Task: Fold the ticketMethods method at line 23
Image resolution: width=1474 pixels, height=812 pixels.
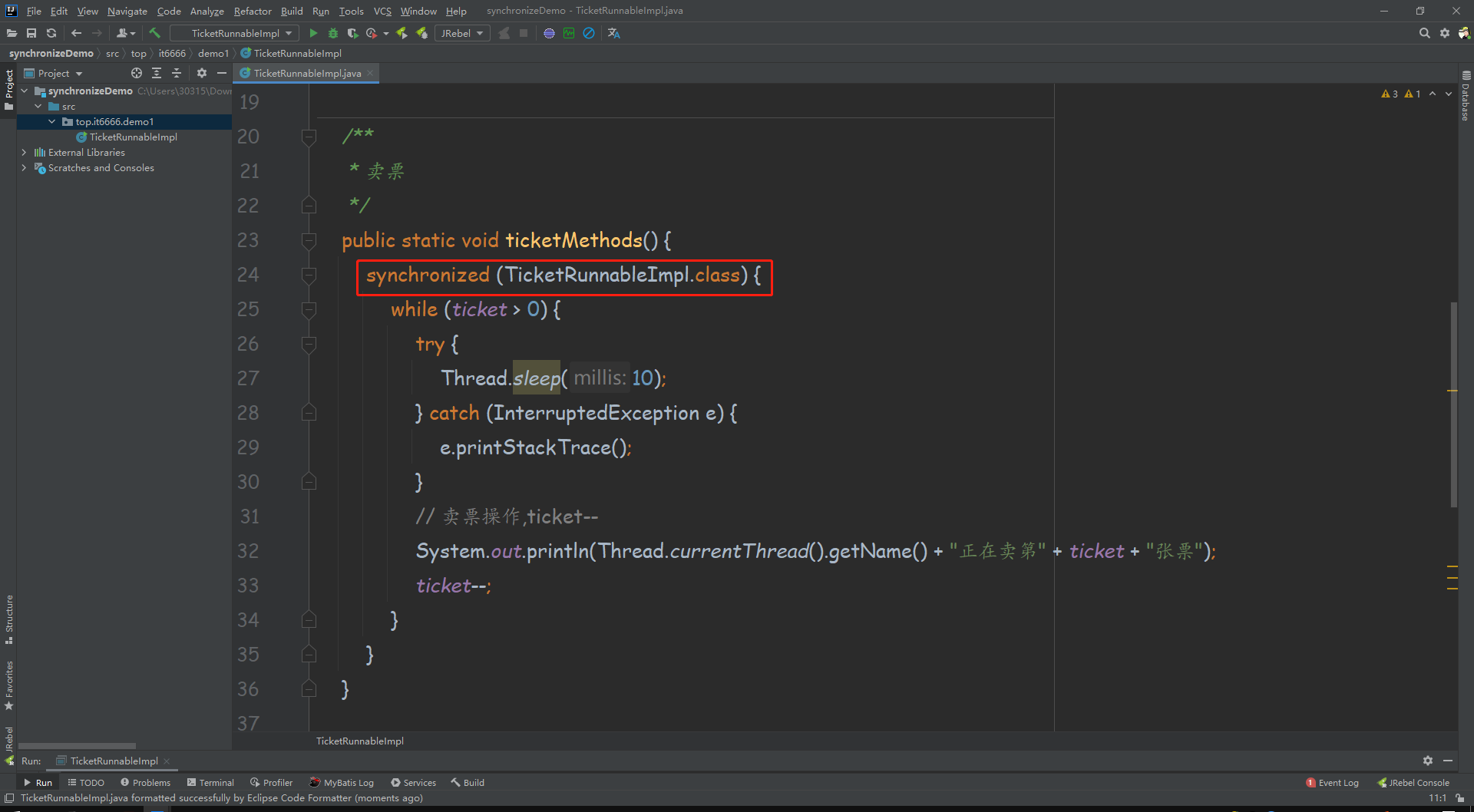Action: click(x=309, y=240)
